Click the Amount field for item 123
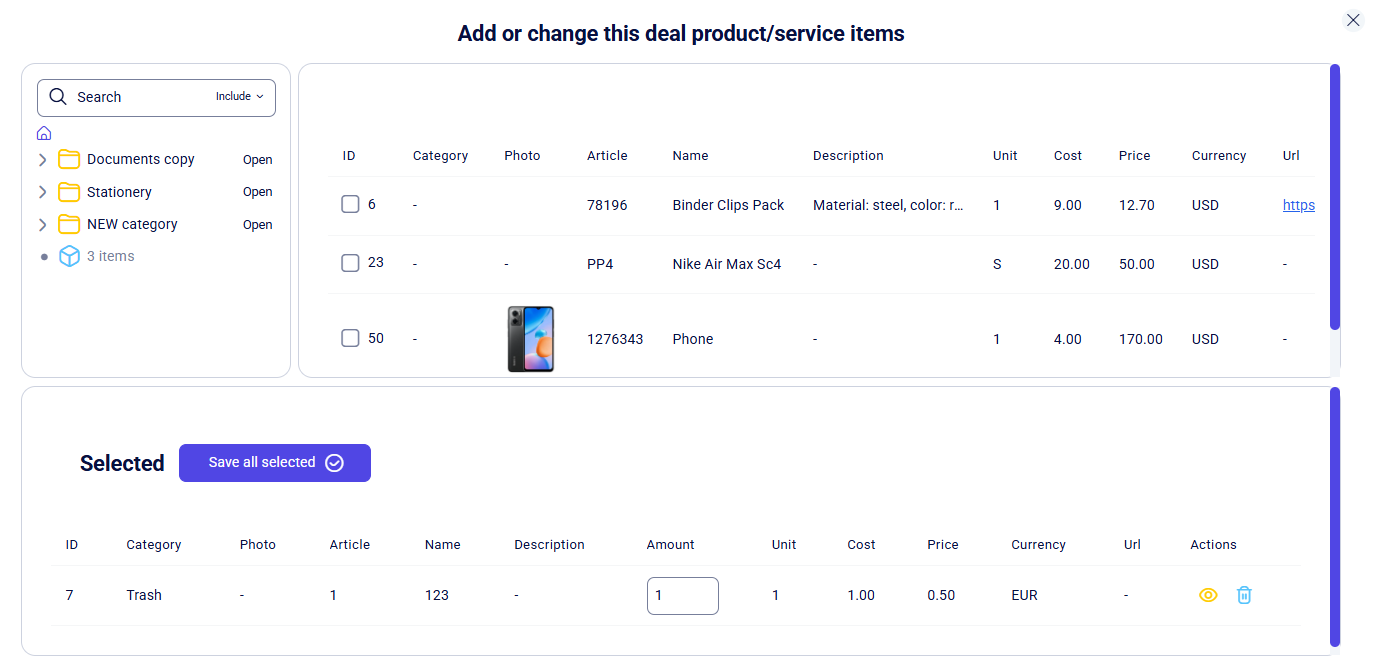Screen dimensions: 1375x666 coord(683,596)
